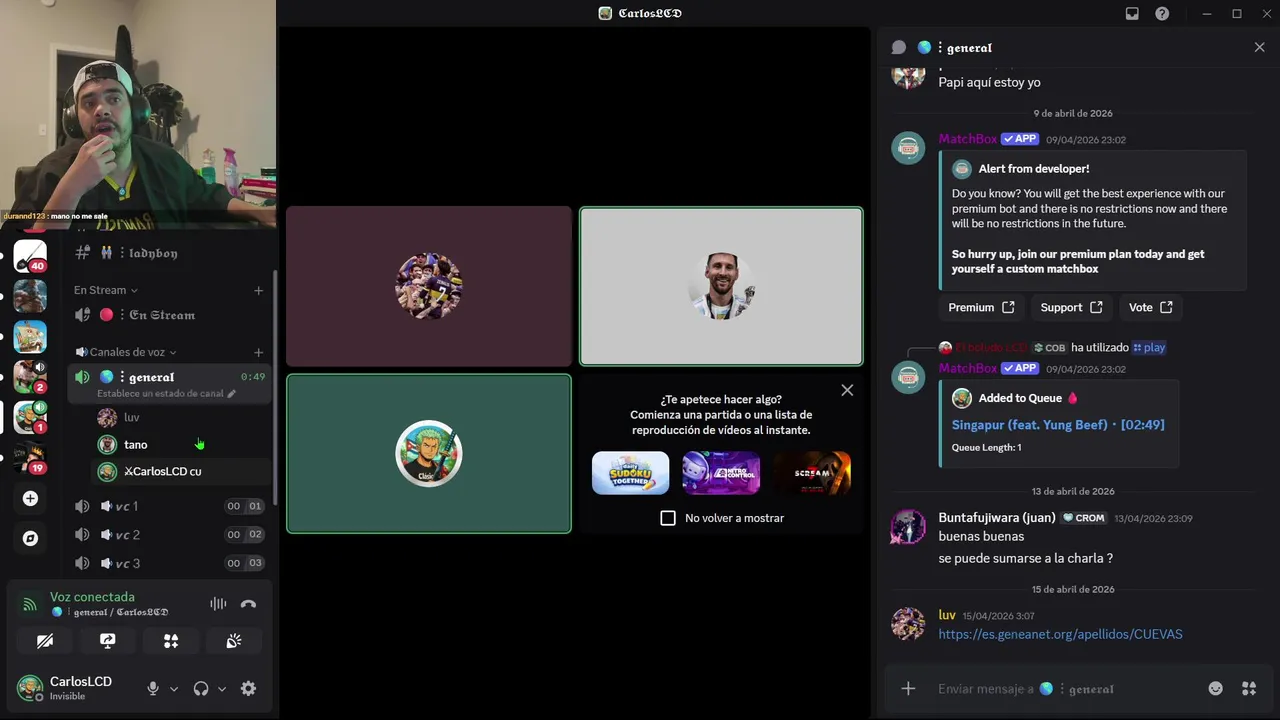
Task: Join the En Stream voice channel
Action: click(x=170, y=315)
